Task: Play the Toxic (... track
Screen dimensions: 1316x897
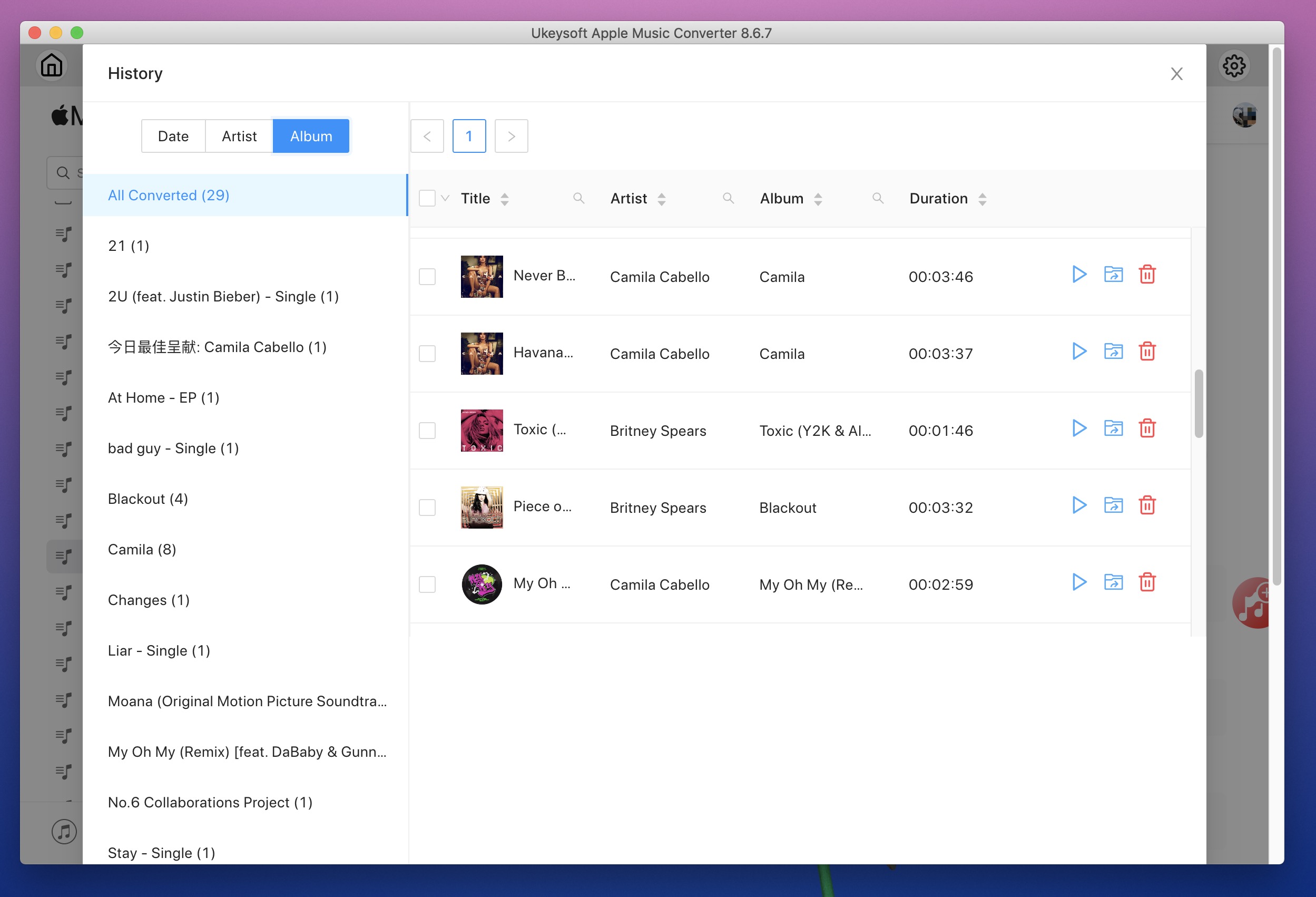Action: tap(1079, 429)
